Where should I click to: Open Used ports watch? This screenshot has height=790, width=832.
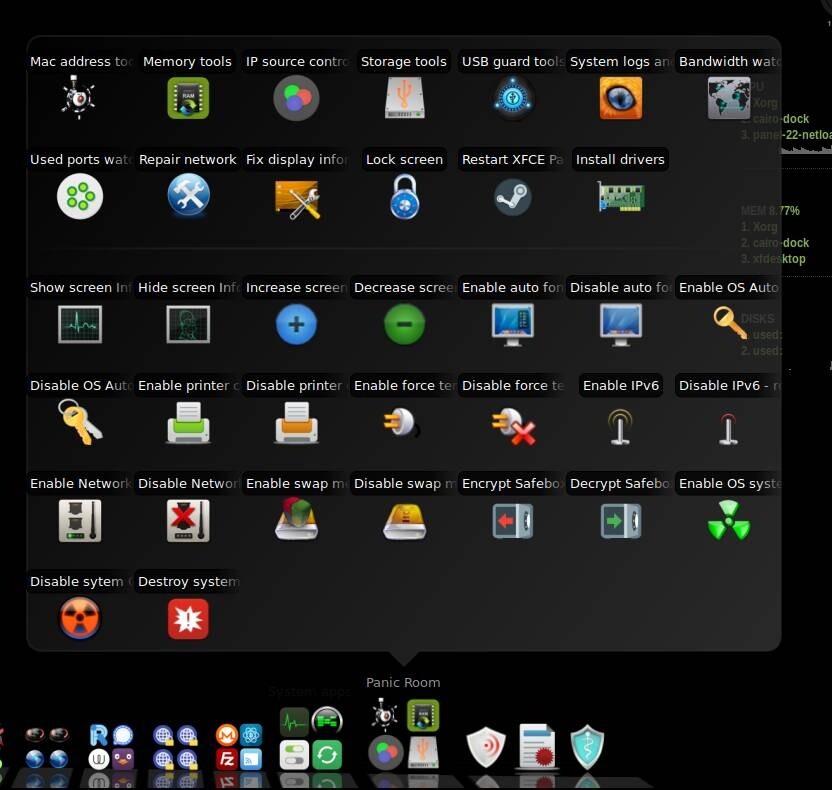pyautogui.click(x=79, y=196)
